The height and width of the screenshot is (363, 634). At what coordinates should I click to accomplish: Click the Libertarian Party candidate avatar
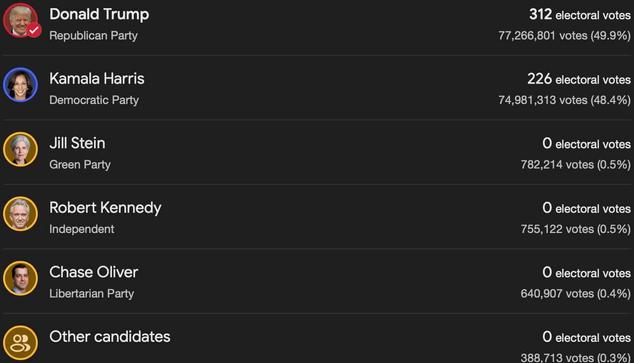coord(20,279)
